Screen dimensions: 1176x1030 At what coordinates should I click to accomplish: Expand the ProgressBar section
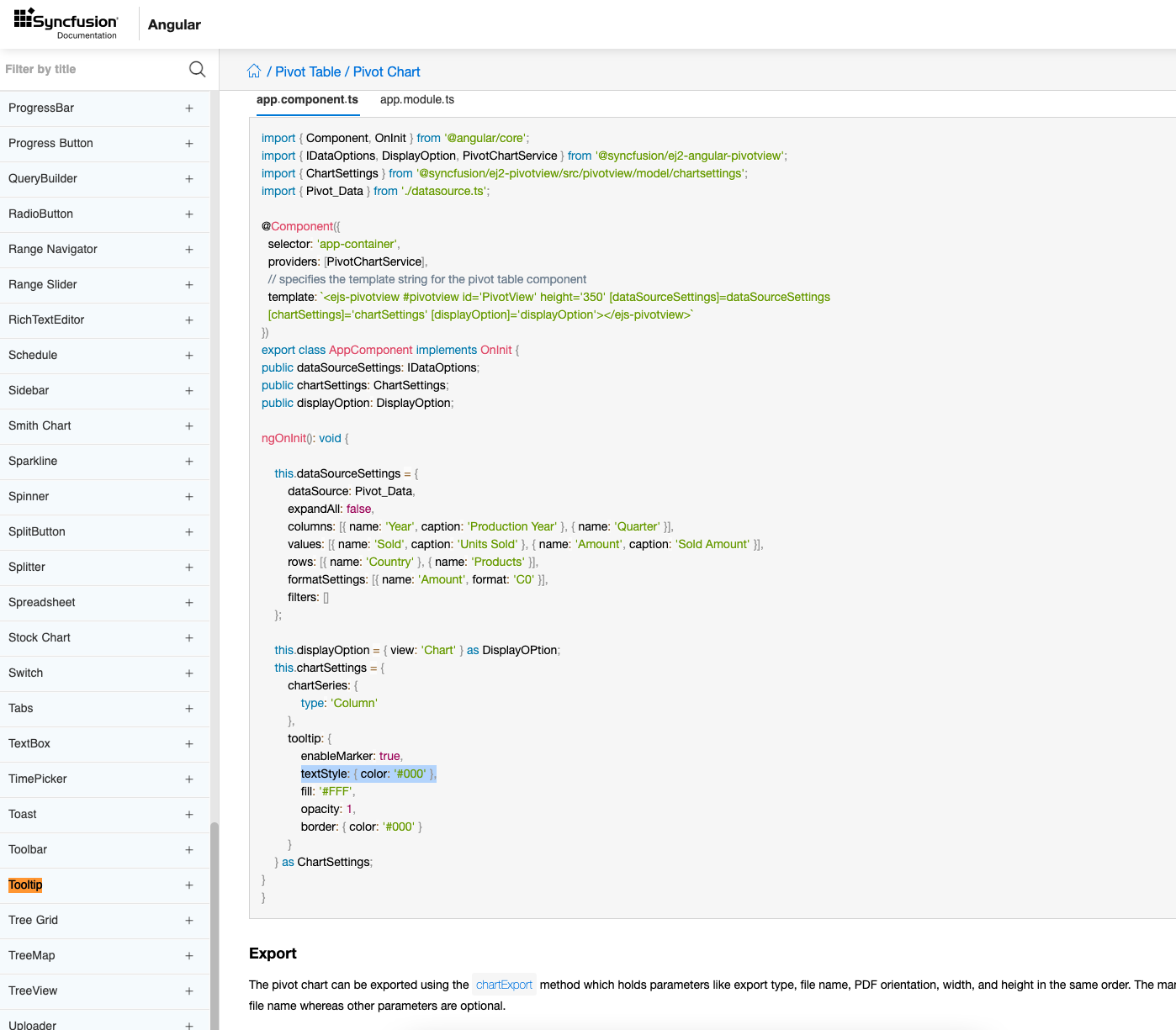click(188, 108)
